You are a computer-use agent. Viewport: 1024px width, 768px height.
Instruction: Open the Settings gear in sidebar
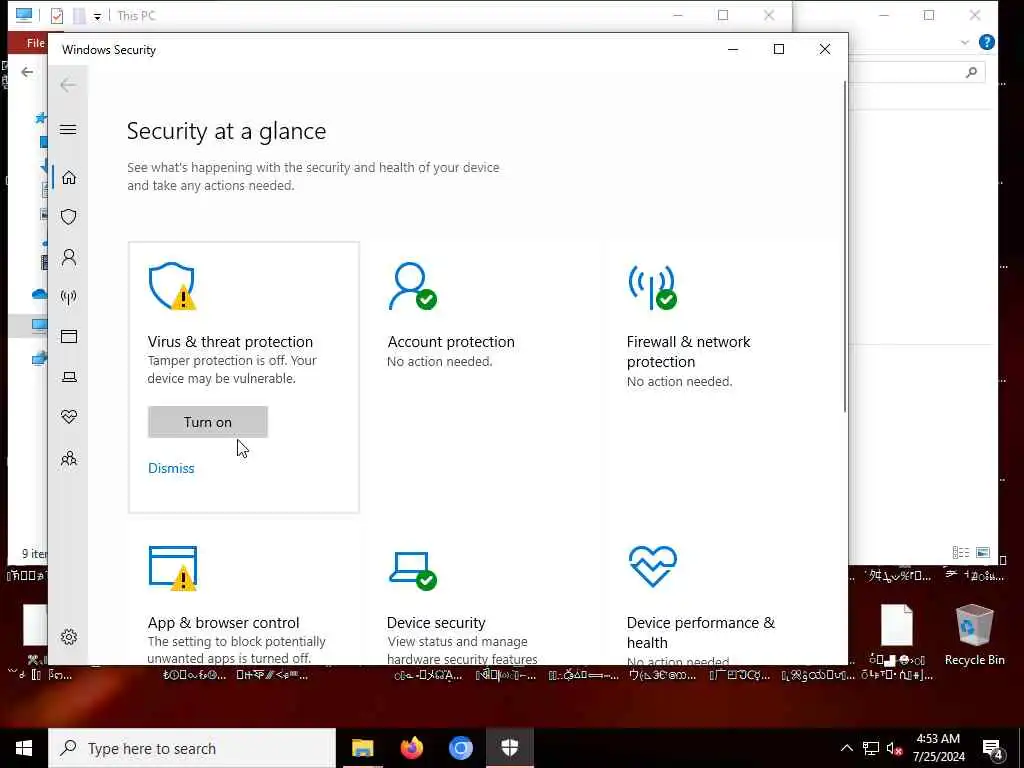coord(69,637)
